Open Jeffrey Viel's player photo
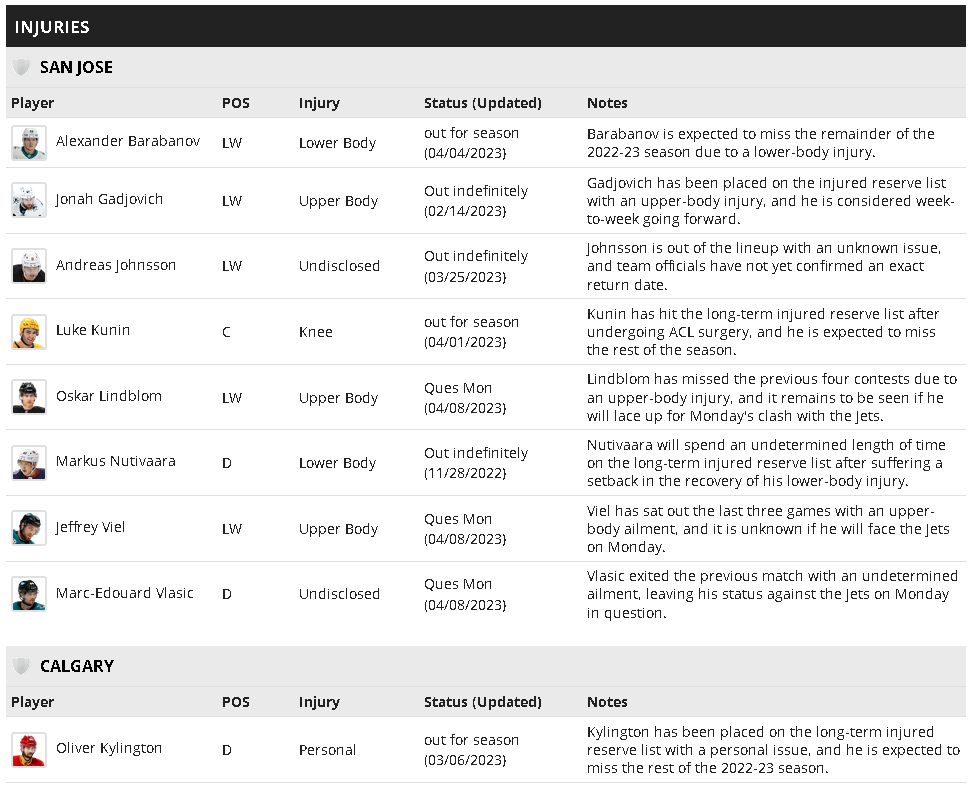 click(29, 528)
